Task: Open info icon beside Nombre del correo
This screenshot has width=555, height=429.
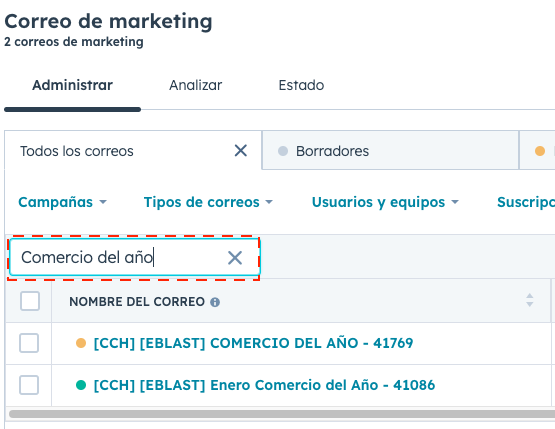Action: click(215, 302)
